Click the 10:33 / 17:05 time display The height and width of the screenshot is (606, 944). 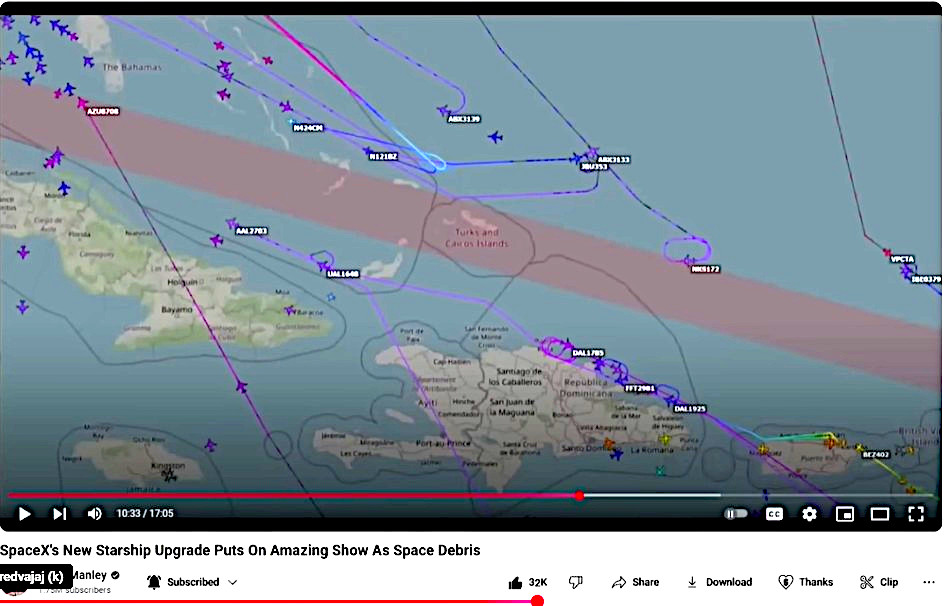(144, 513)
